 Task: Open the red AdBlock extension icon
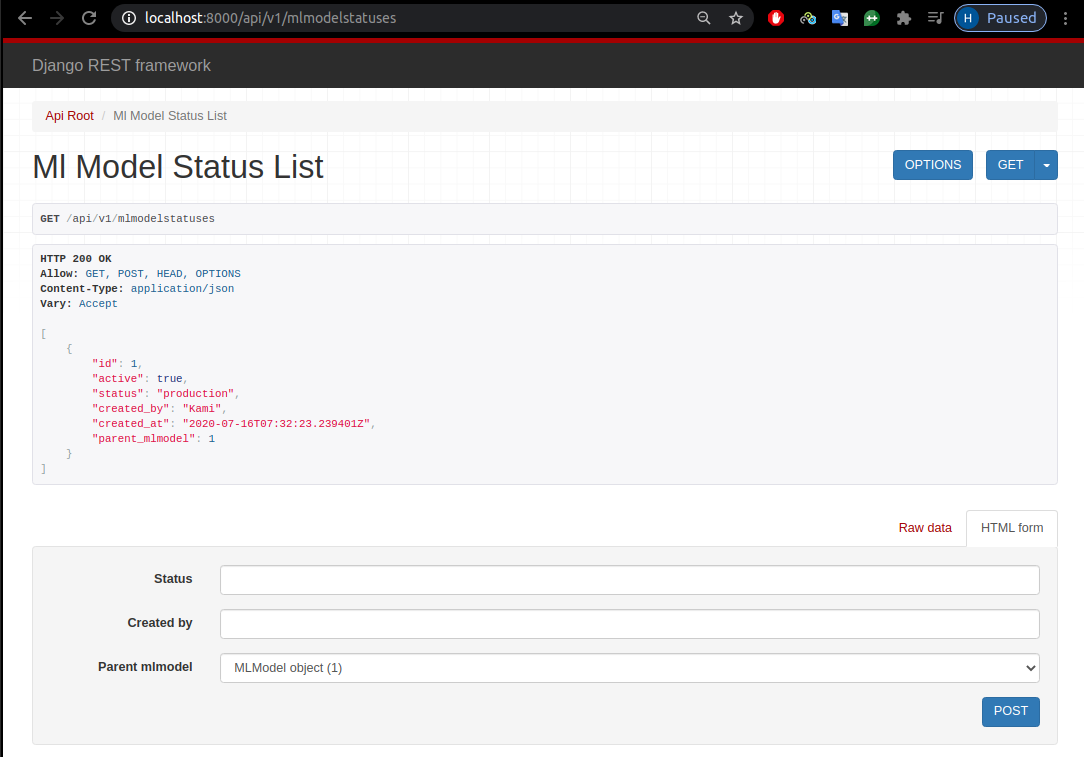click(776, 18)
